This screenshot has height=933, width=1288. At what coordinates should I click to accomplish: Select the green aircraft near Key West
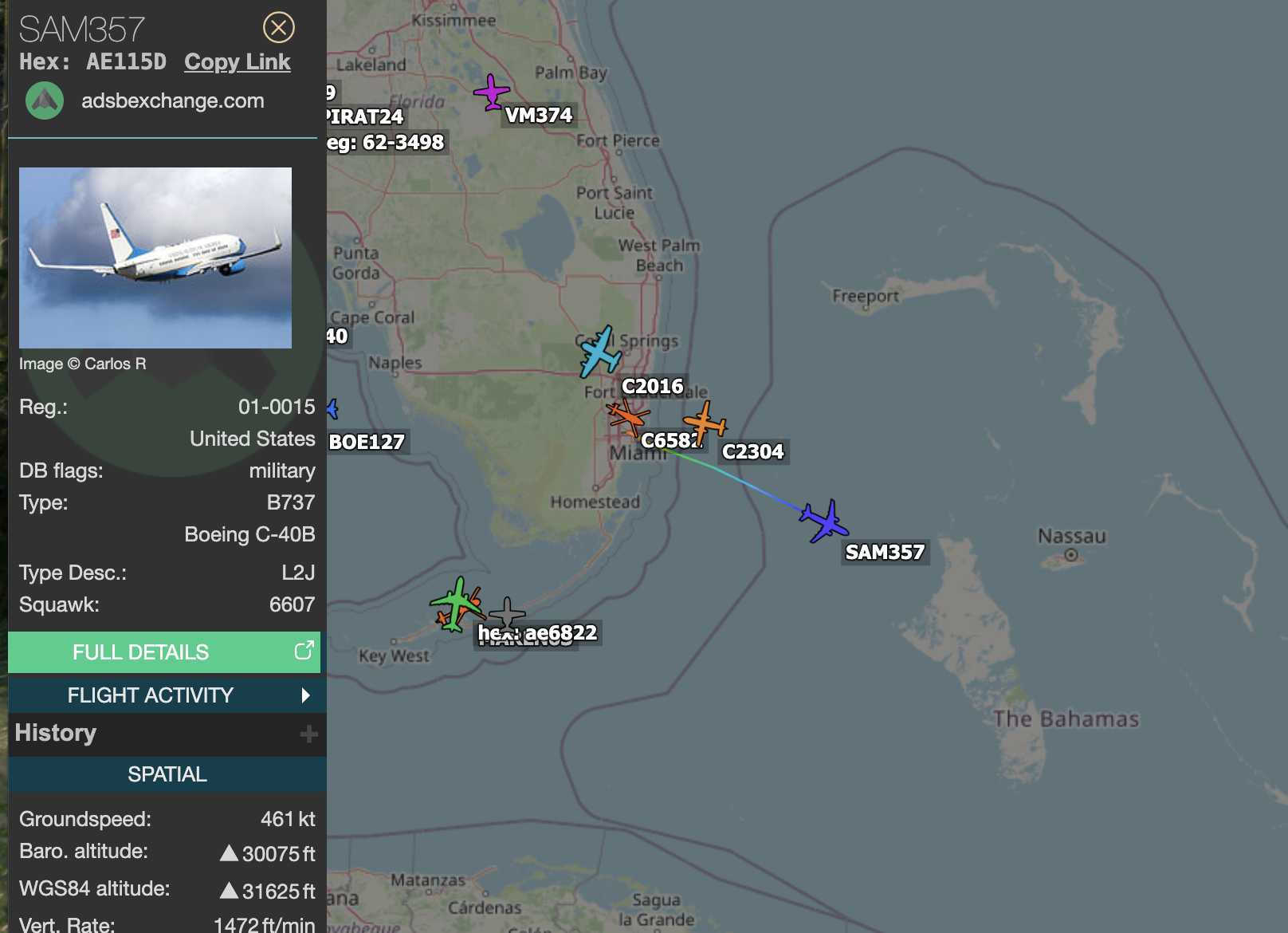[x=455, y=604]
